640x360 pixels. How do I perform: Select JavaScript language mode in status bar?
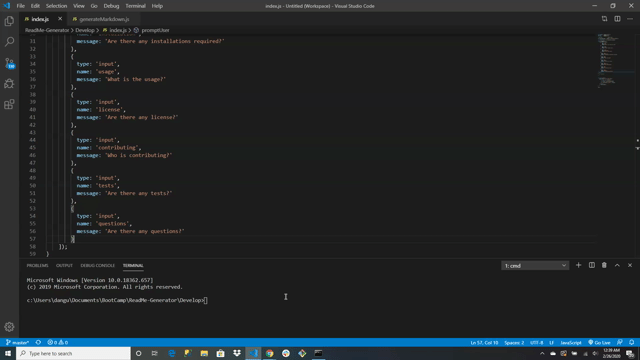click(x=571, y=342)
